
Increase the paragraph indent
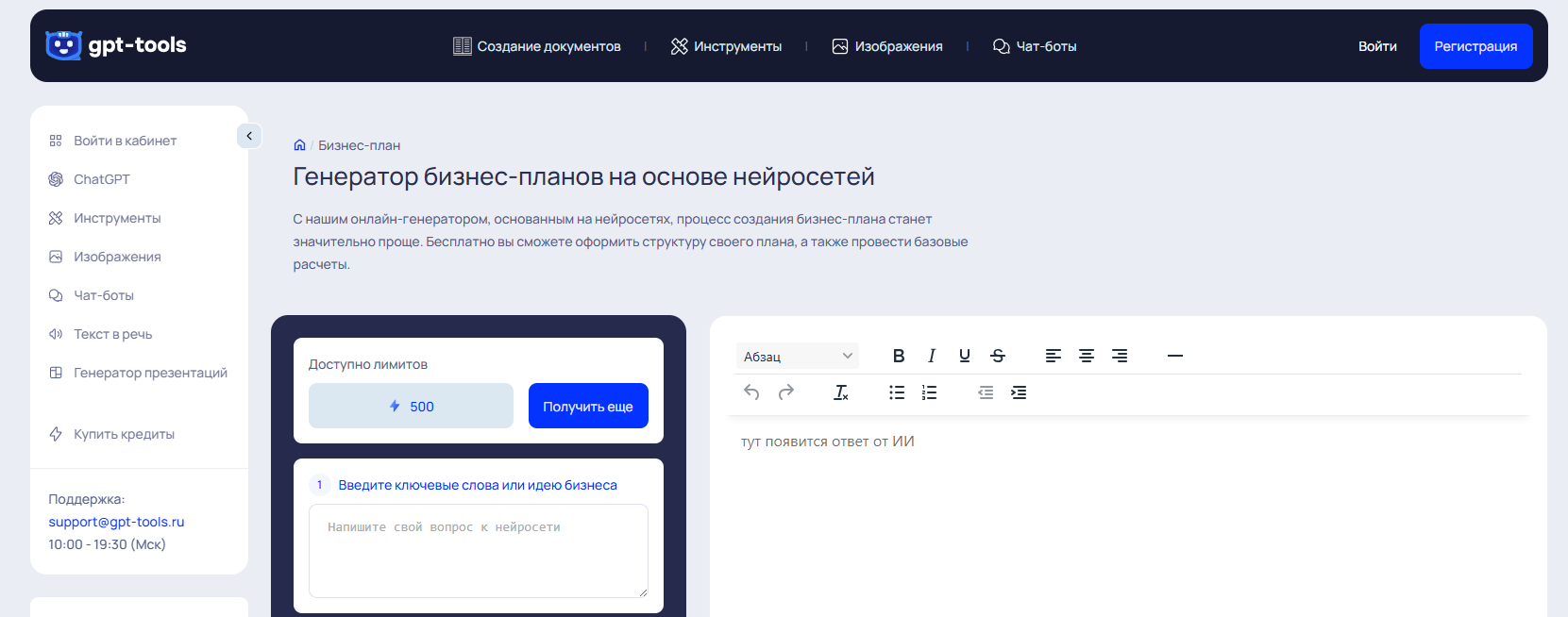1019,392
